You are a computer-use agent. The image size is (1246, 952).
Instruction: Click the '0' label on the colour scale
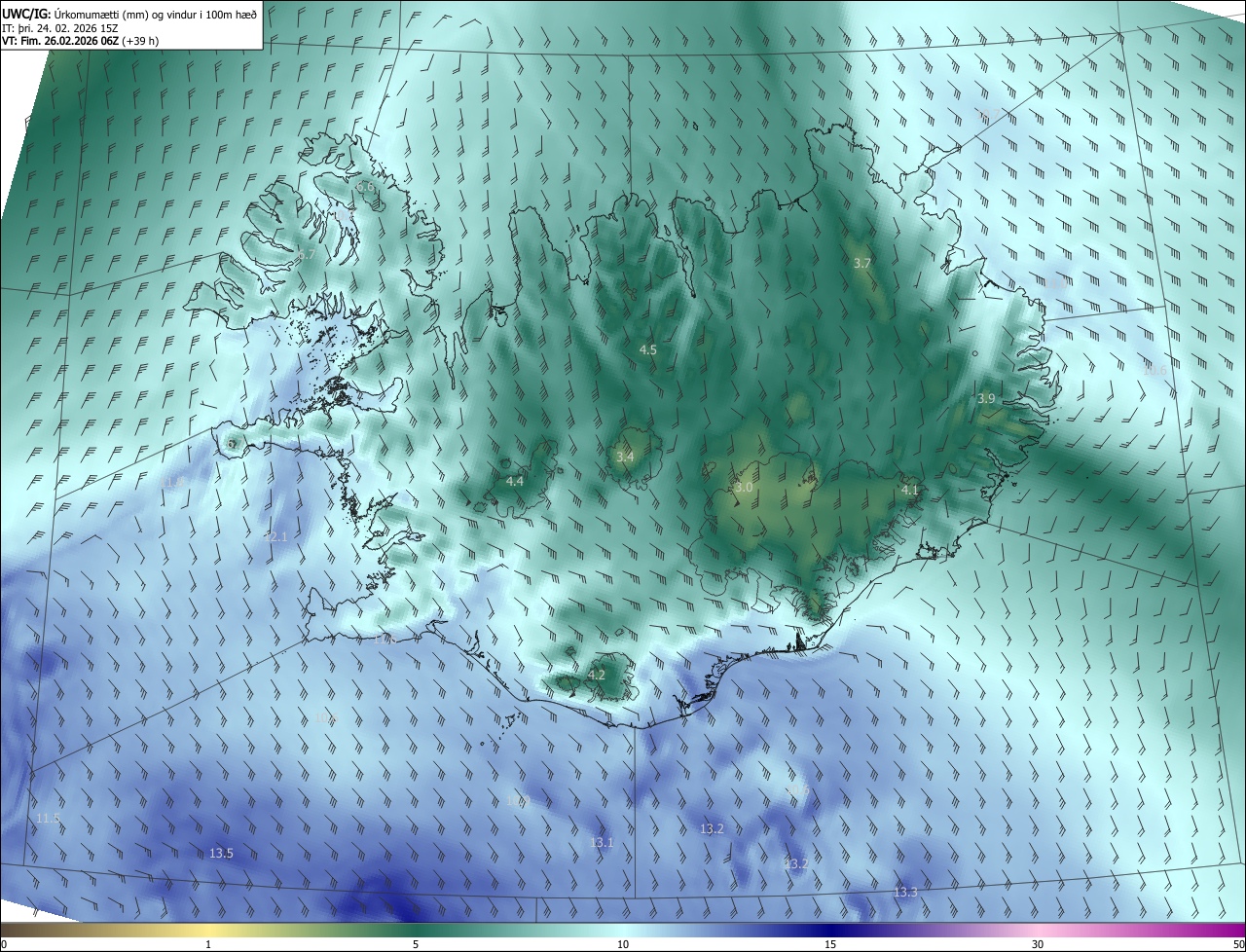tap(4, 944)
